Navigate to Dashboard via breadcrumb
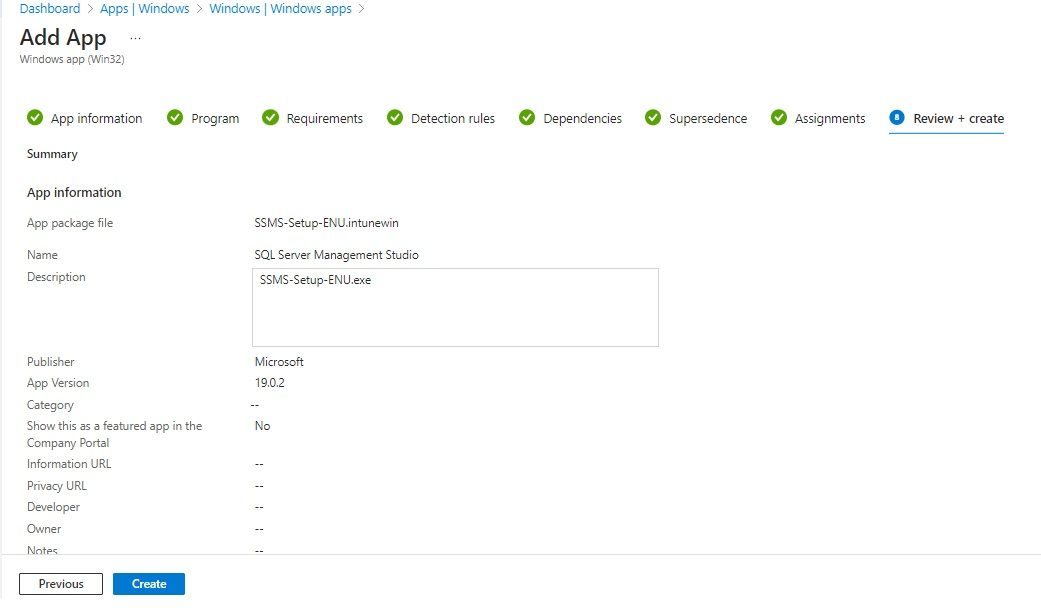 coord(49,8)
